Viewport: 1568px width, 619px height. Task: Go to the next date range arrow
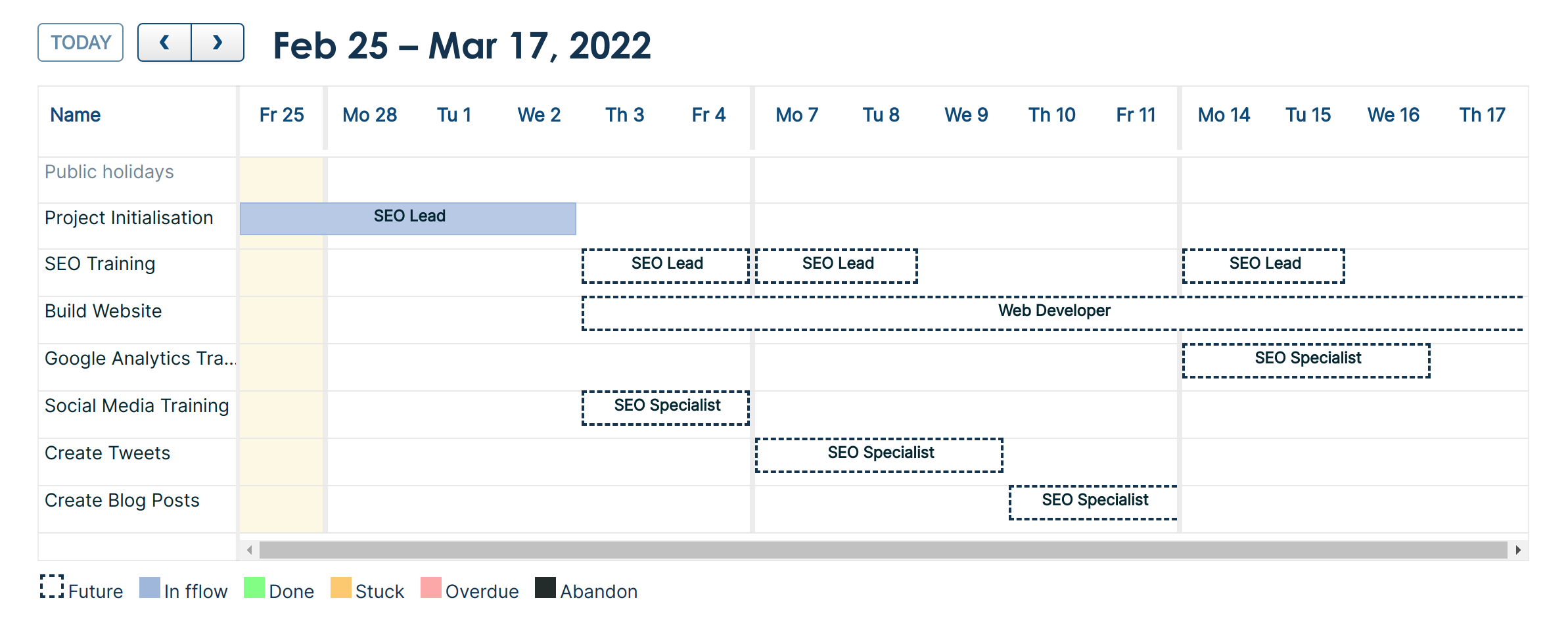pyautogui.click(x=218, y=43)
